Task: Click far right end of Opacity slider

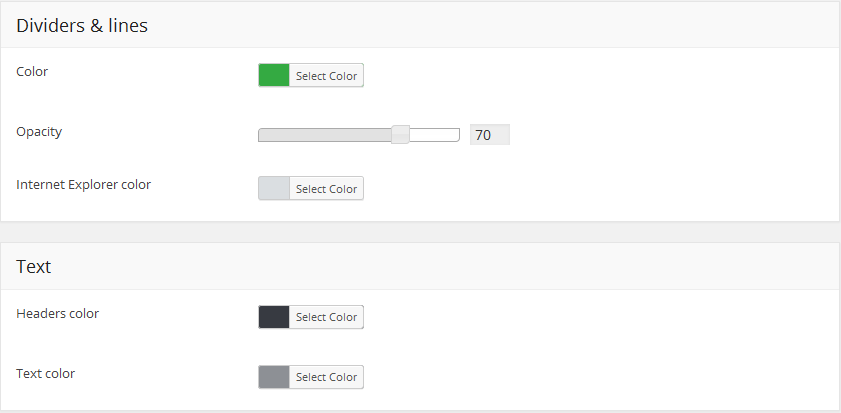Action: point(457,135)
